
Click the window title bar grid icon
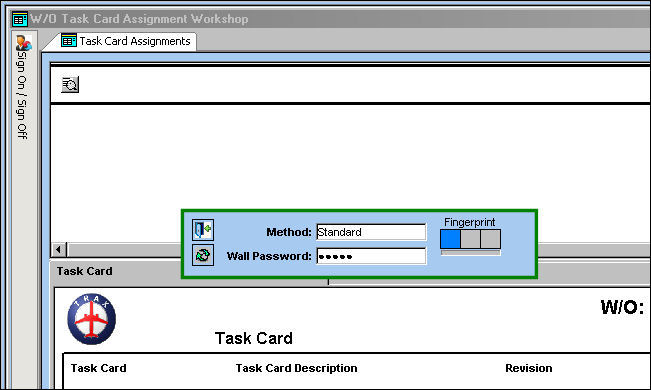click(x=20, y=19)
